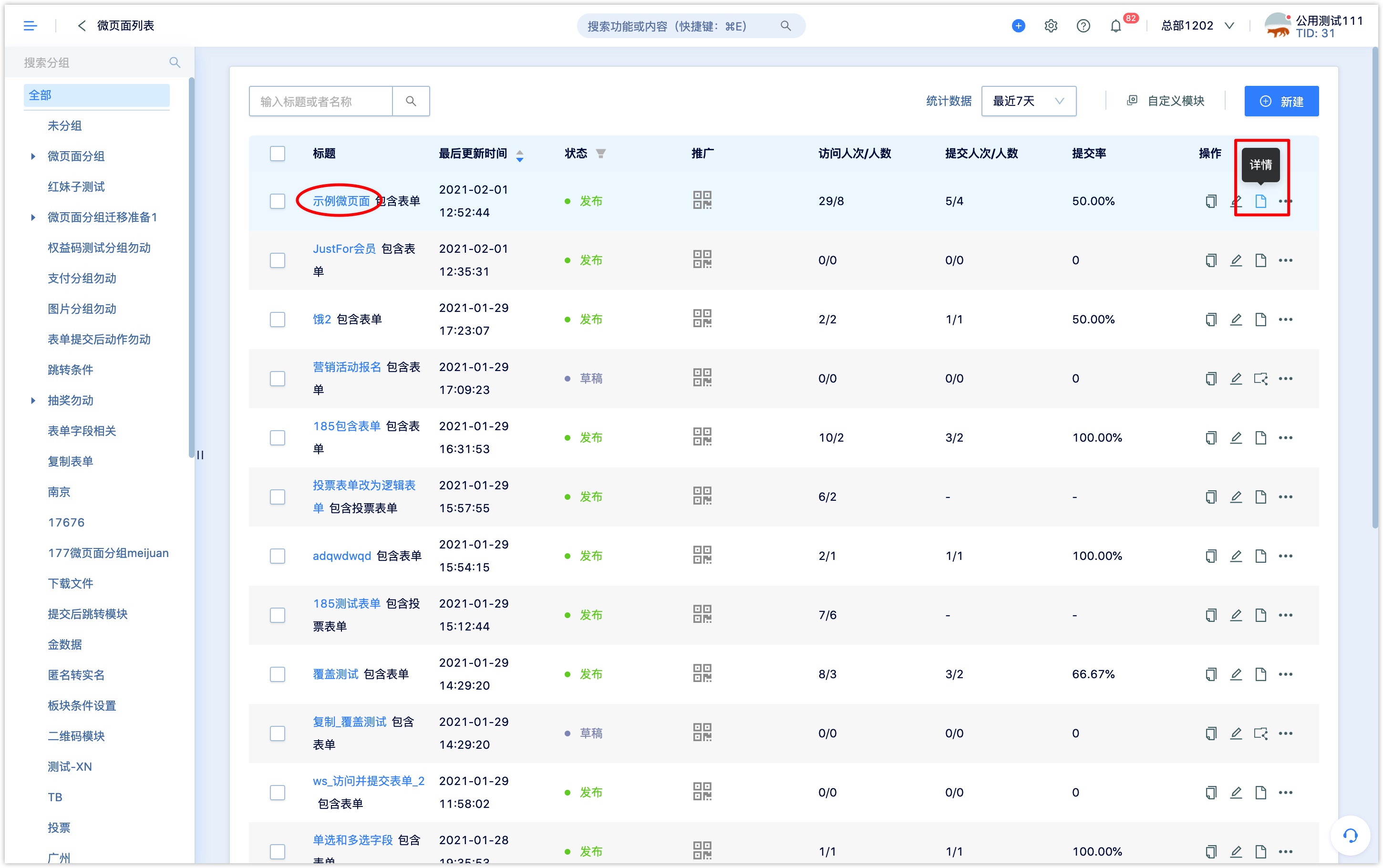Check the 185包含表单 row checkbox

point(277,437)
